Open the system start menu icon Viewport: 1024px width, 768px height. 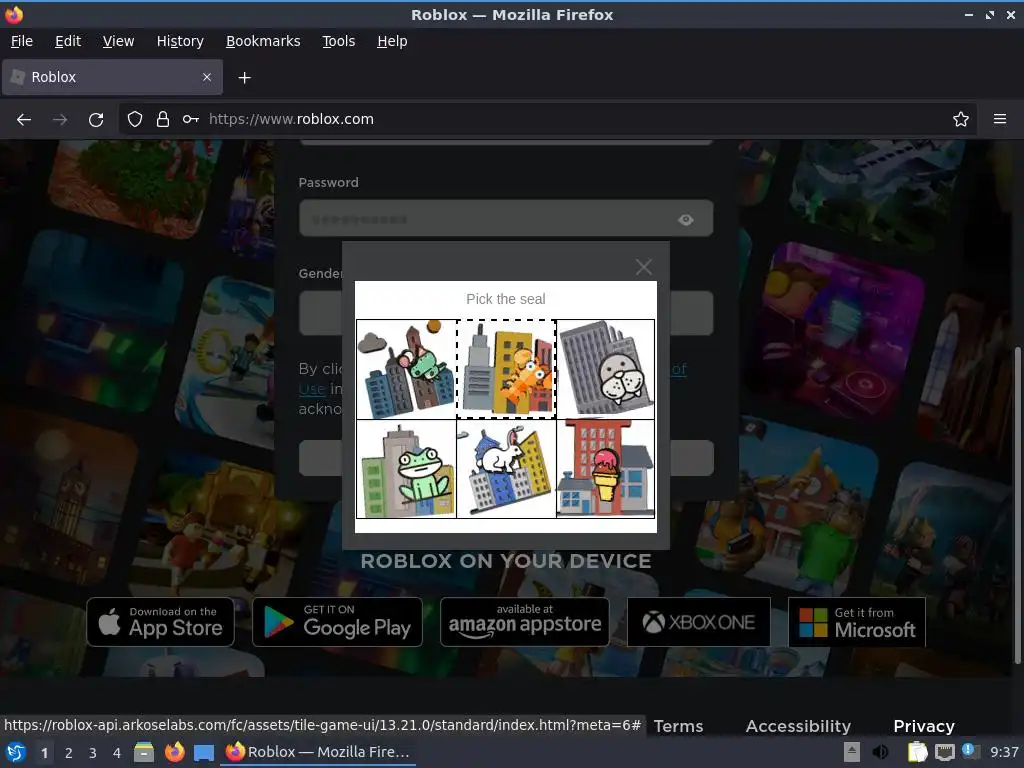point(16,752)
